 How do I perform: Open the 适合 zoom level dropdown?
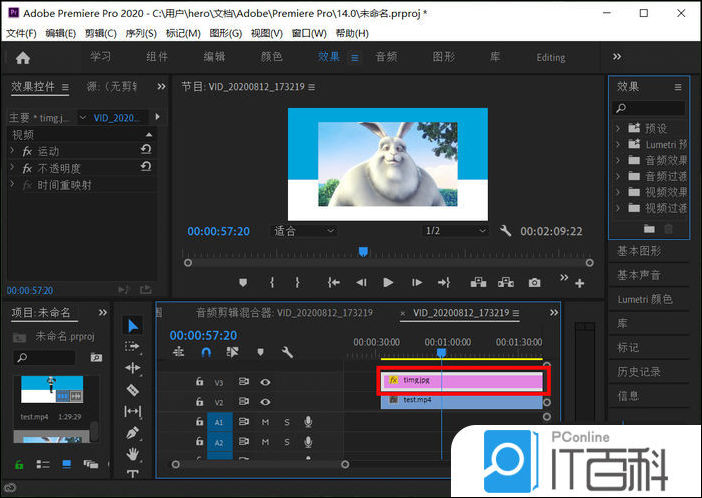coord(304,231)
